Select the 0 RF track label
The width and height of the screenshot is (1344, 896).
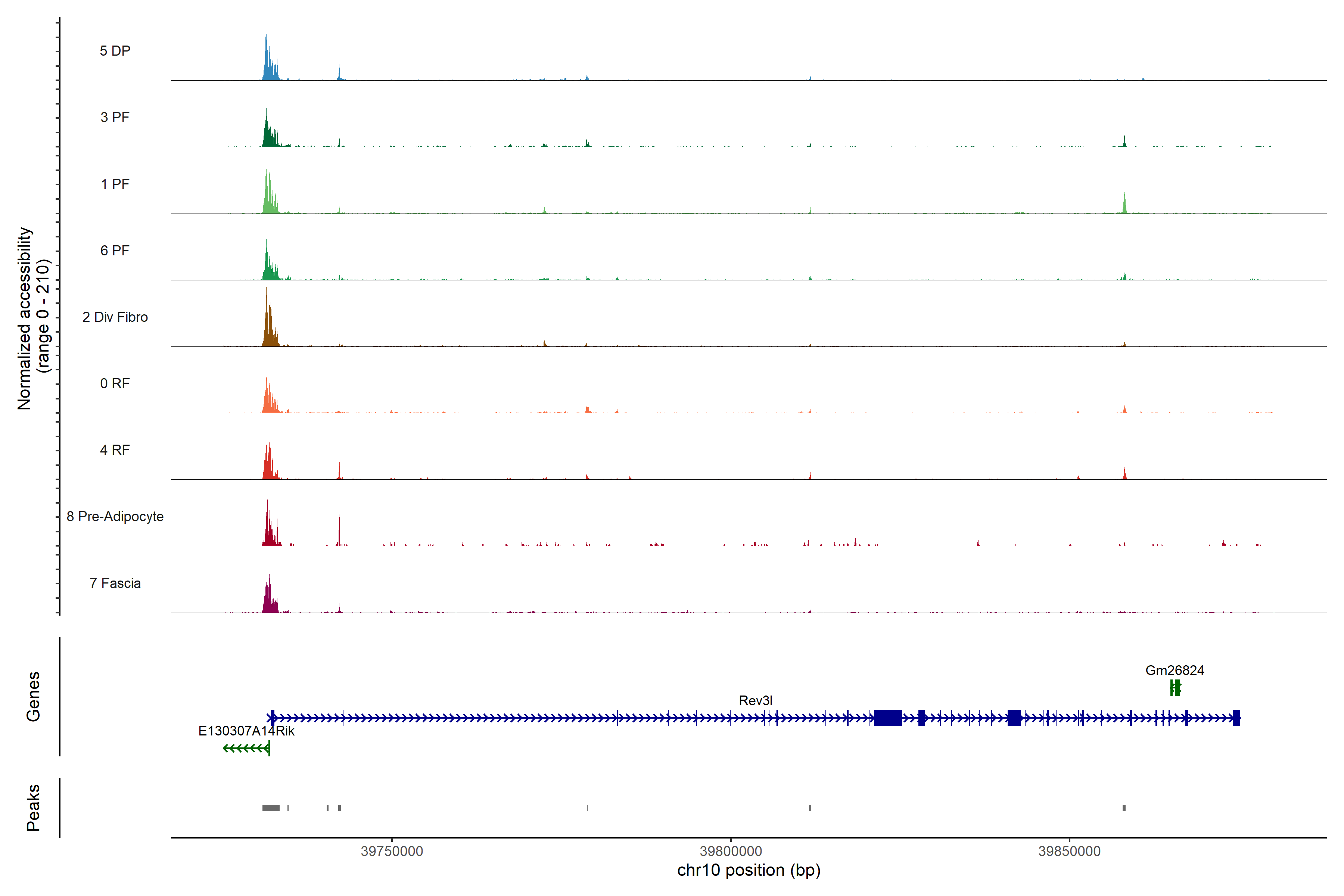tap(115, 383)
